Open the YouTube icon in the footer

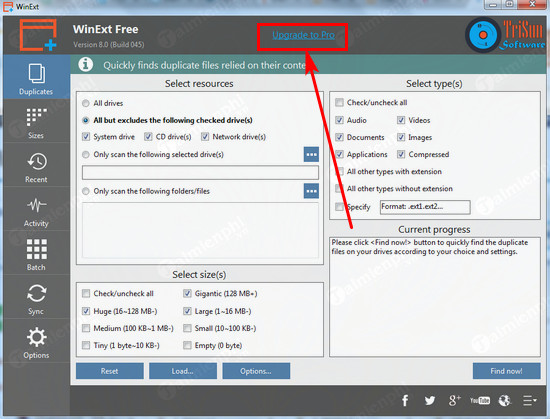click(480, 400)
